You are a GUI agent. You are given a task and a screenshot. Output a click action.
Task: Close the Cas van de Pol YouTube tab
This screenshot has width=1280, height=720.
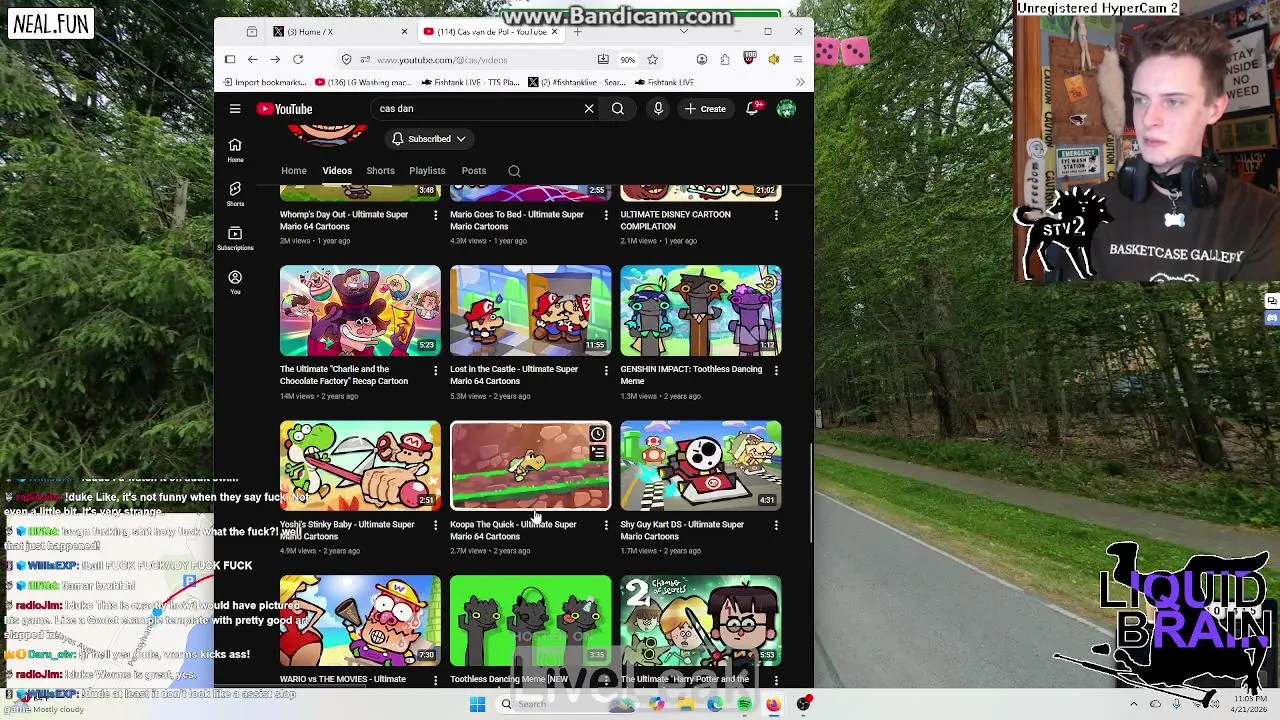(x=554, y=32)
